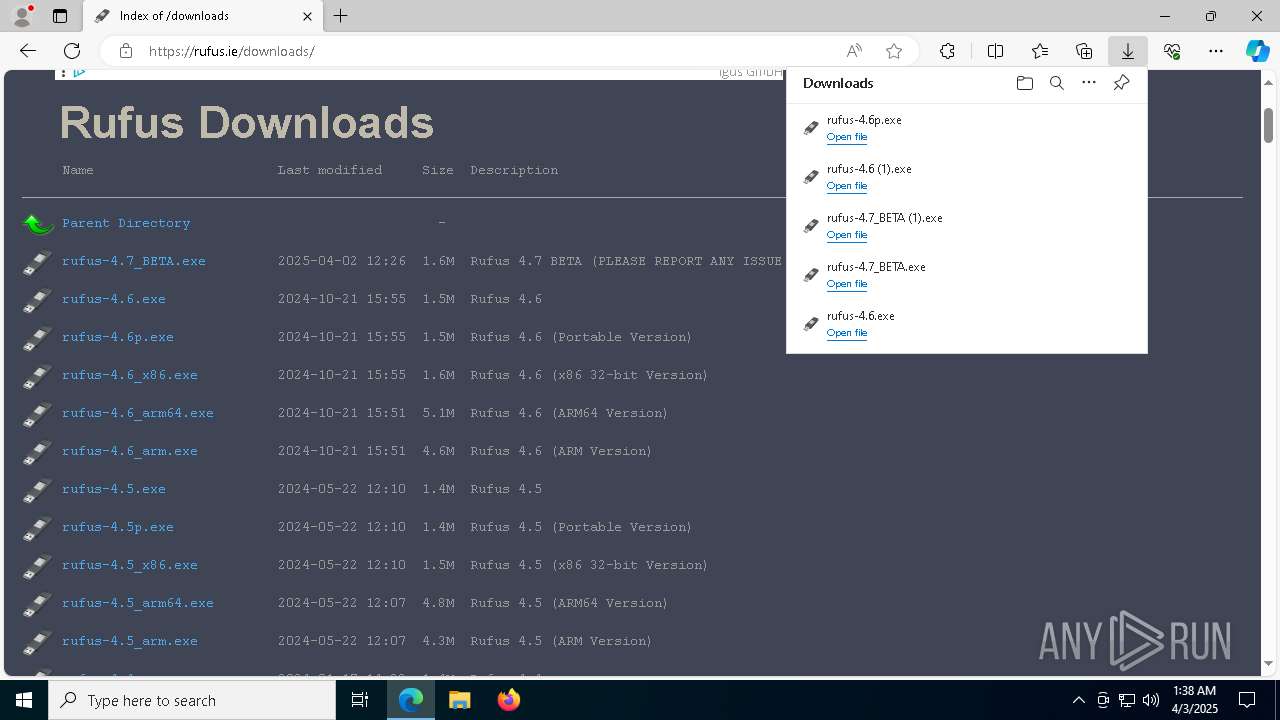
Task: Open the notification center
Action: point(1247,700)
